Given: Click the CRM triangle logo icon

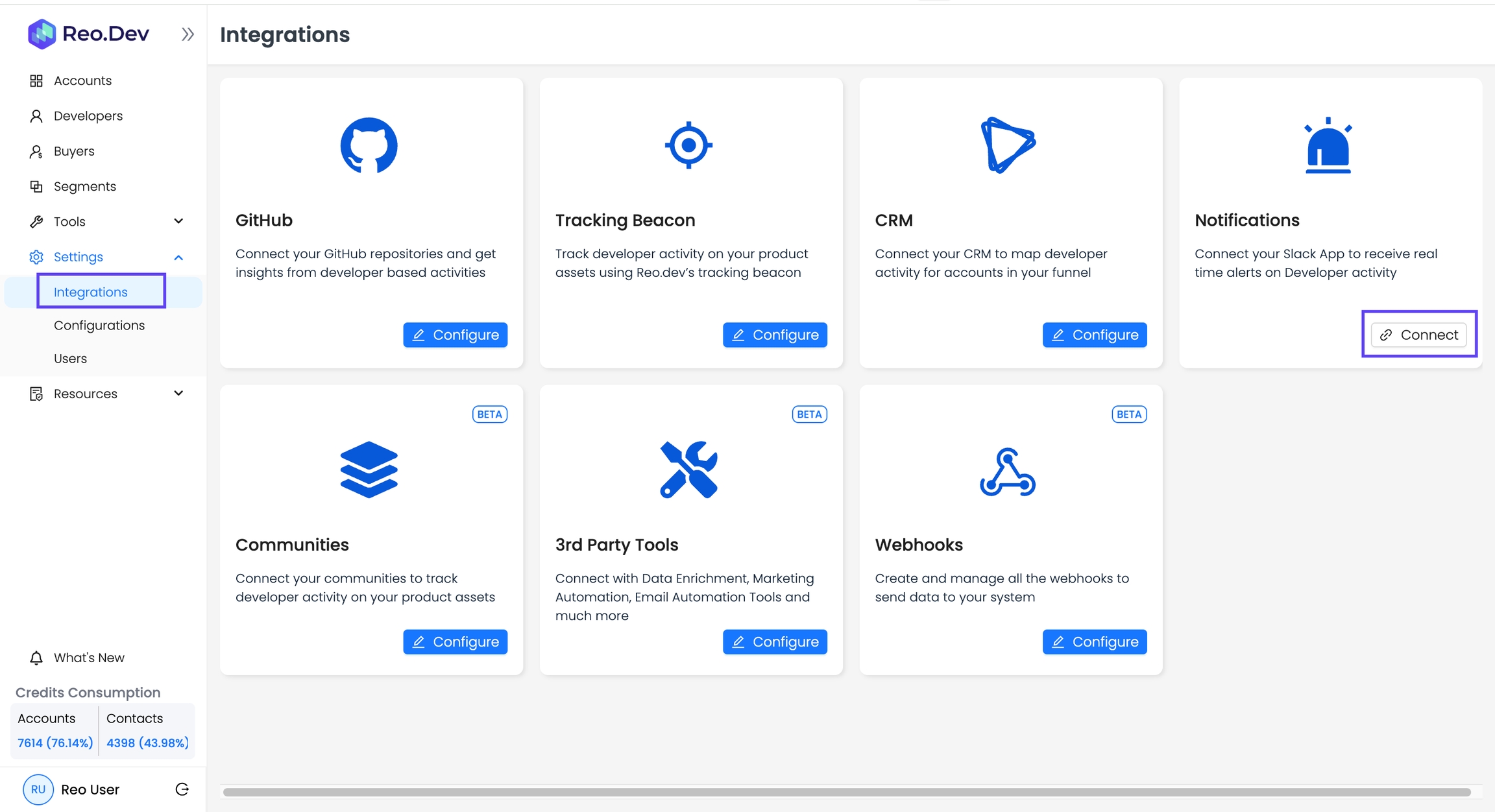Looking at the screenshot, I should 1008,145.
